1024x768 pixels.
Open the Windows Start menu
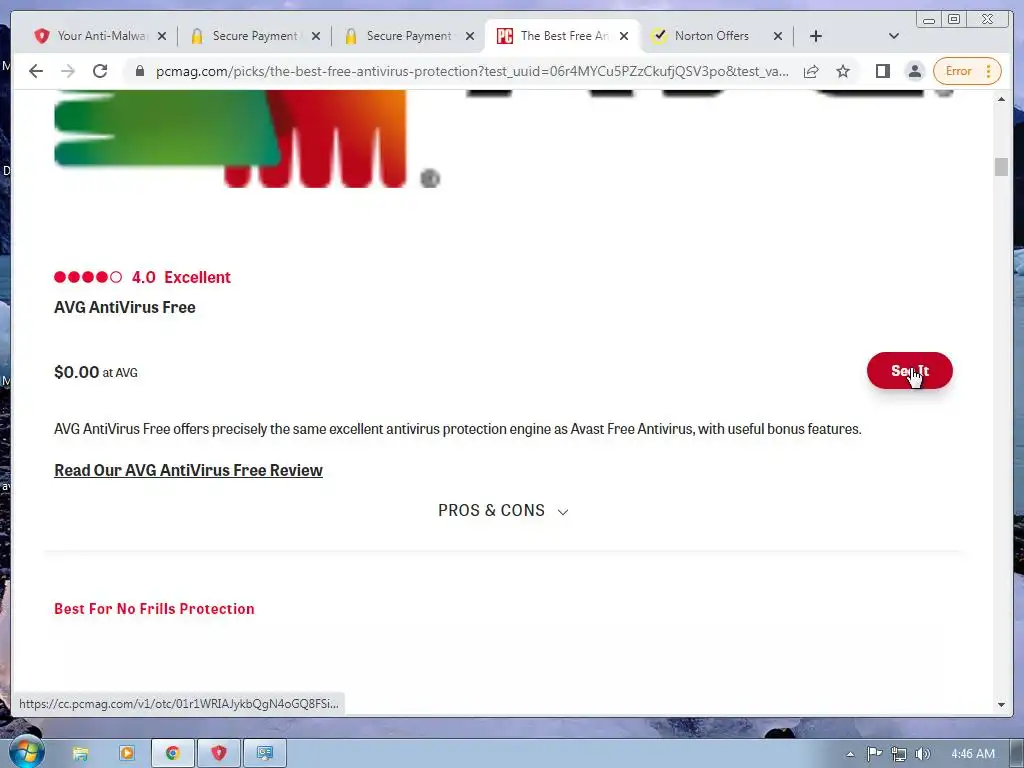click(26, 752)
